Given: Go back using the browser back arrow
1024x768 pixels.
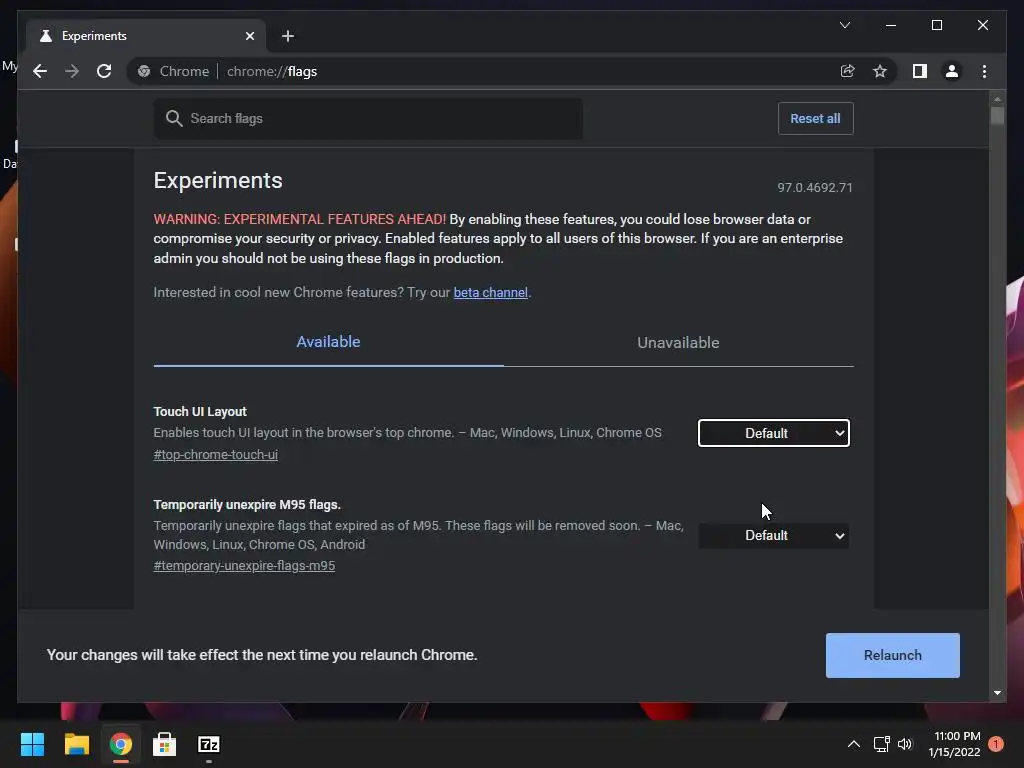Looking at the screenshot, I should click(x=40, y=71).
